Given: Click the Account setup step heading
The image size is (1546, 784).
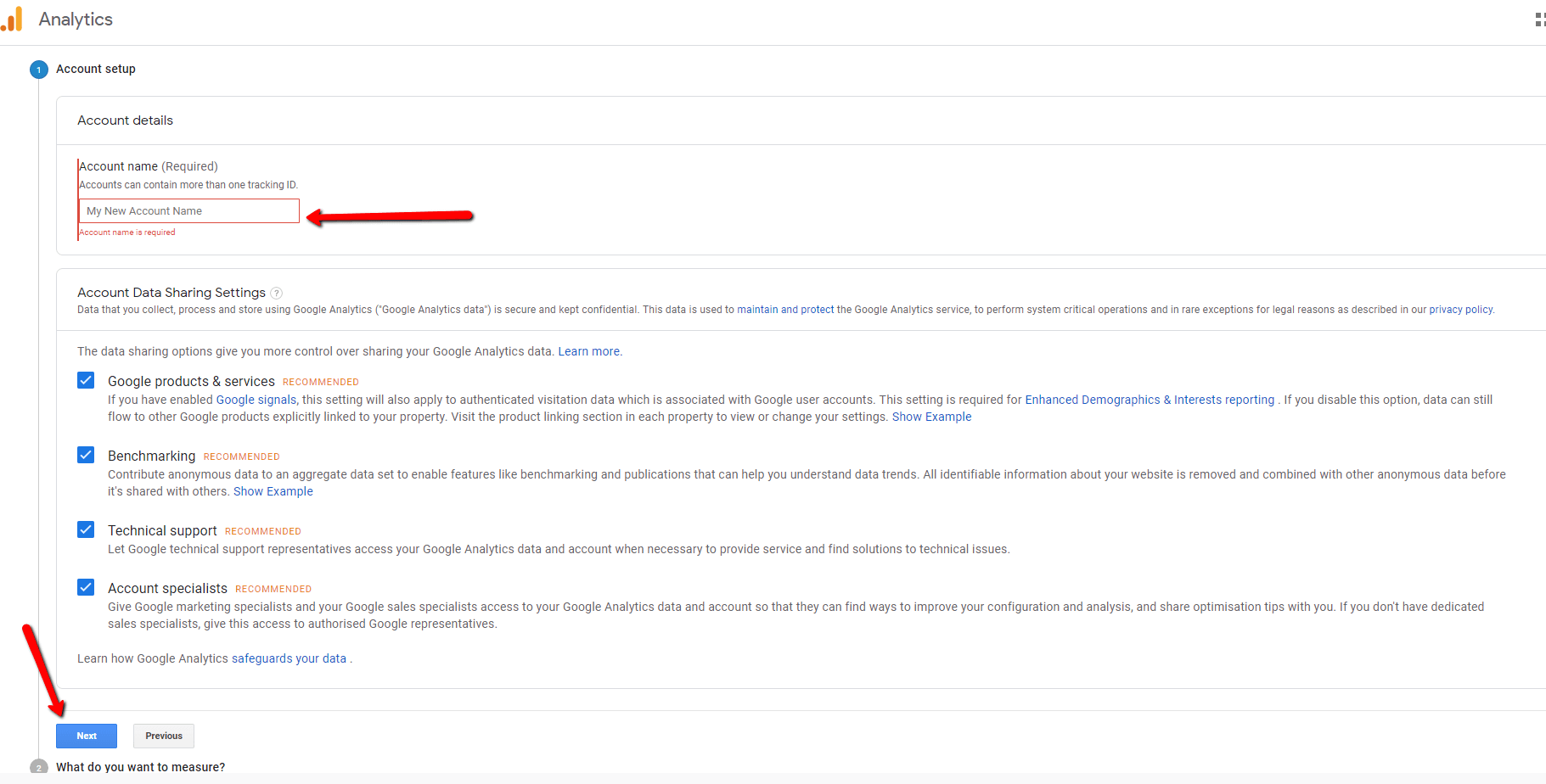Looking at the screenshot, I should click(96, 69).
